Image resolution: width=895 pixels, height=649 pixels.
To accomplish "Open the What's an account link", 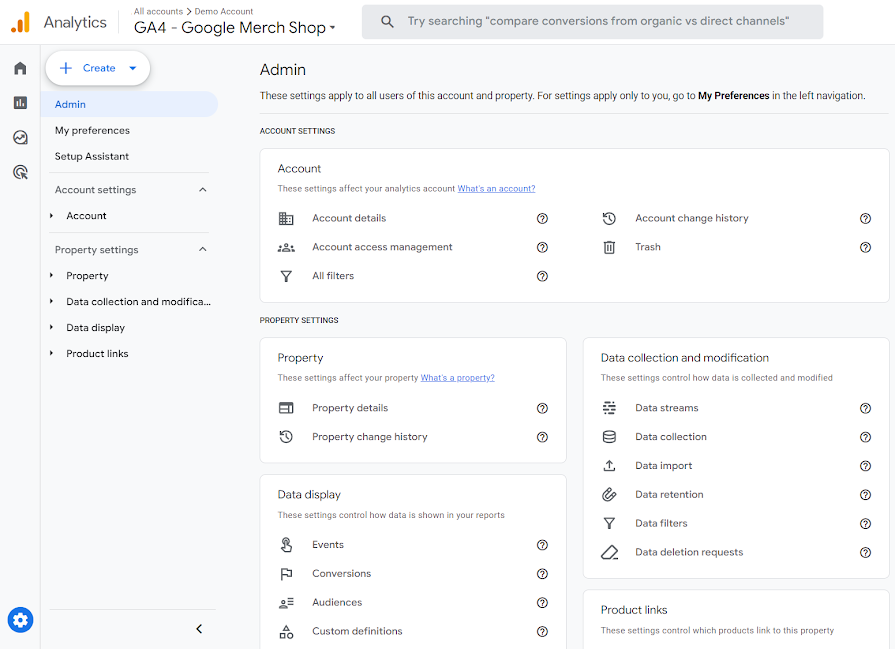I will click(x=496, y=188).
